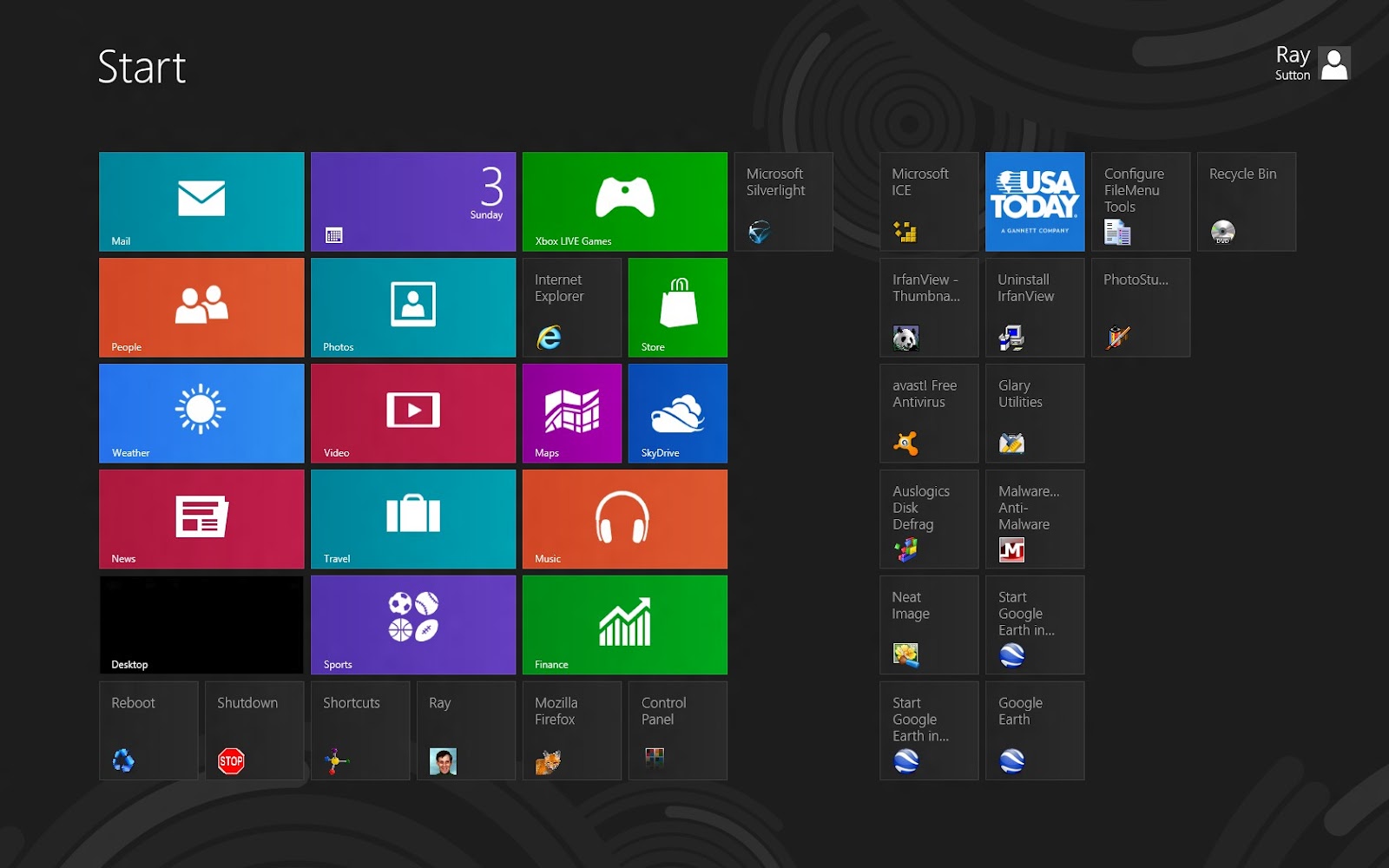Launch Mozilla Firefox tile
Screen dimensions: 1389x868
(572, 731)
